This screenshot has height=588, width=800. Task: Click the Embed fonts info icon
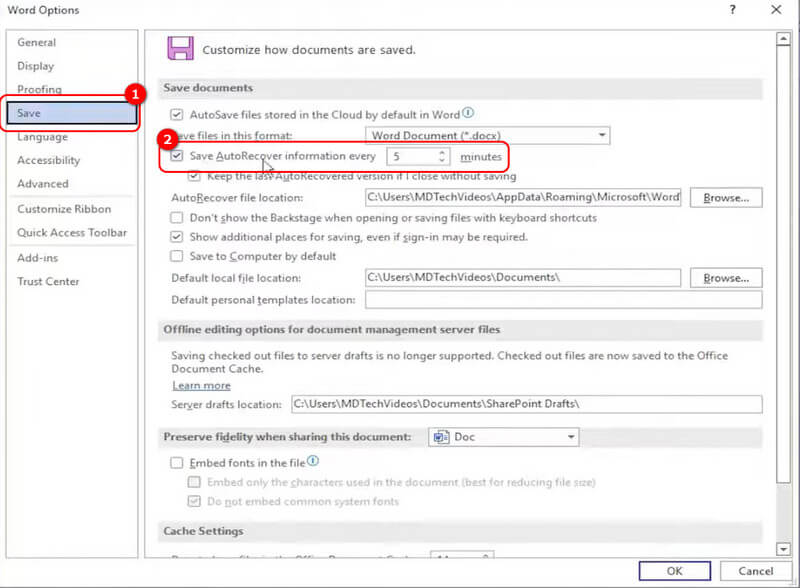pos(313,461)
